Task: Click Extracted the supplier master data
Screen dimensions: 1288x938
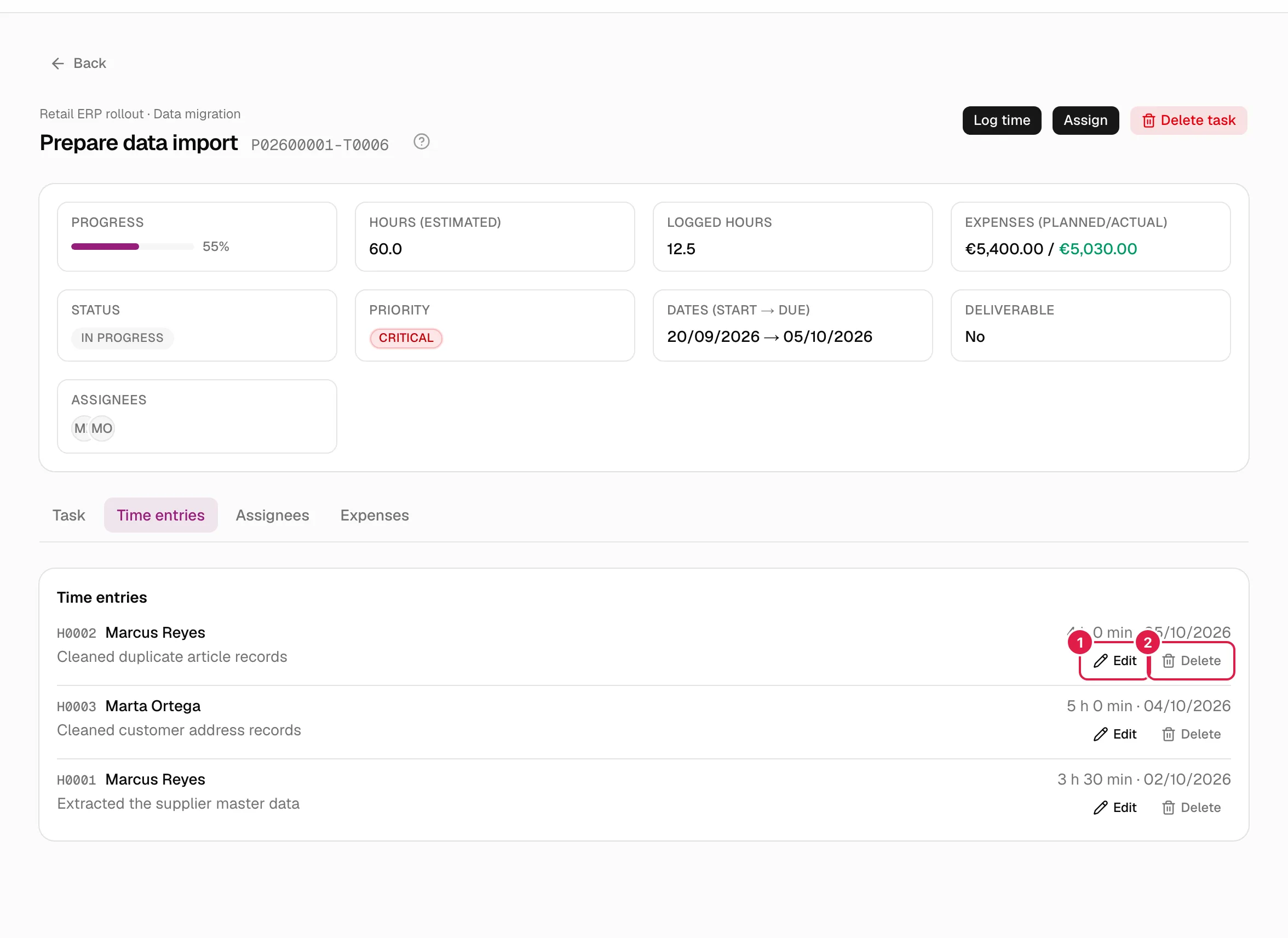Action: click(179, 804)
